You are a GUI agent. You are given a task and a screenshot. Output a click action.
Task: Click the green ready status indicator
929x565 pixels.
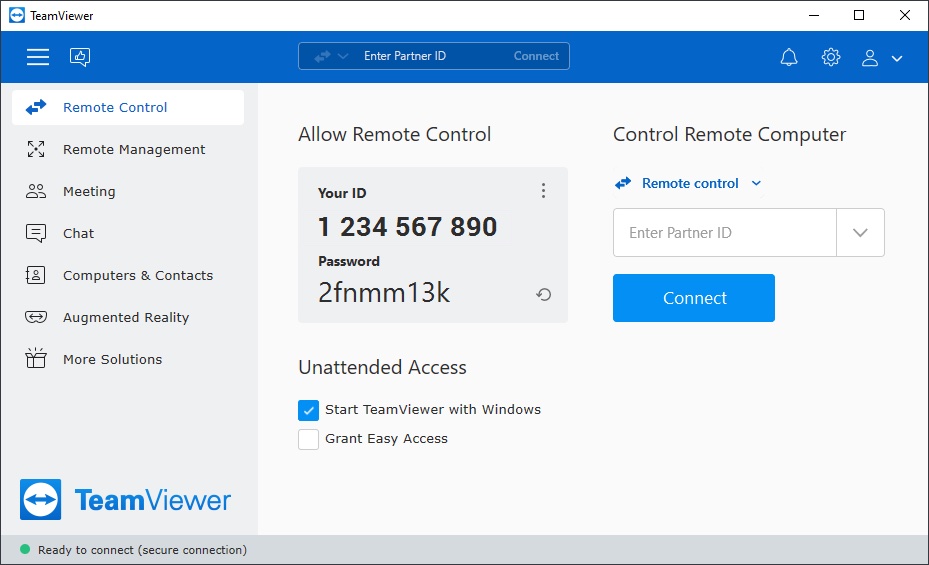[x=25, y=549]
